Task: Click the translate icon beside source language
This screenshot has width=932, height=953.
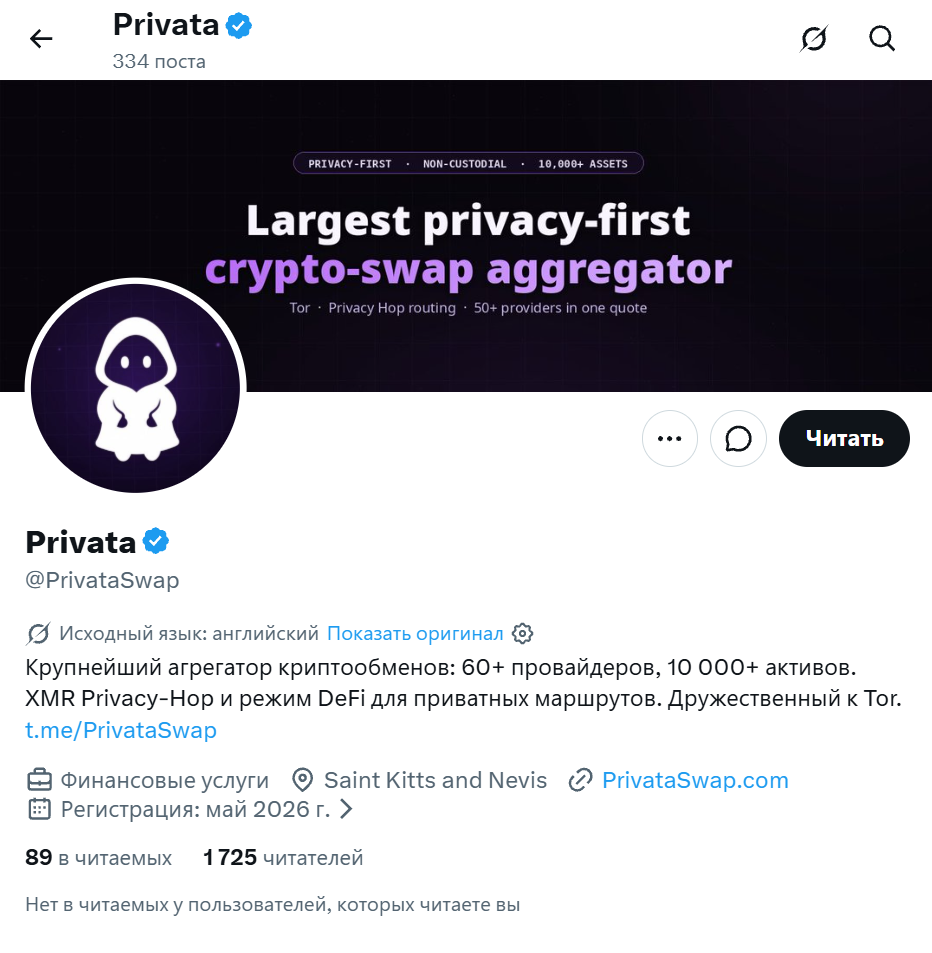Action: click(38, 633)
